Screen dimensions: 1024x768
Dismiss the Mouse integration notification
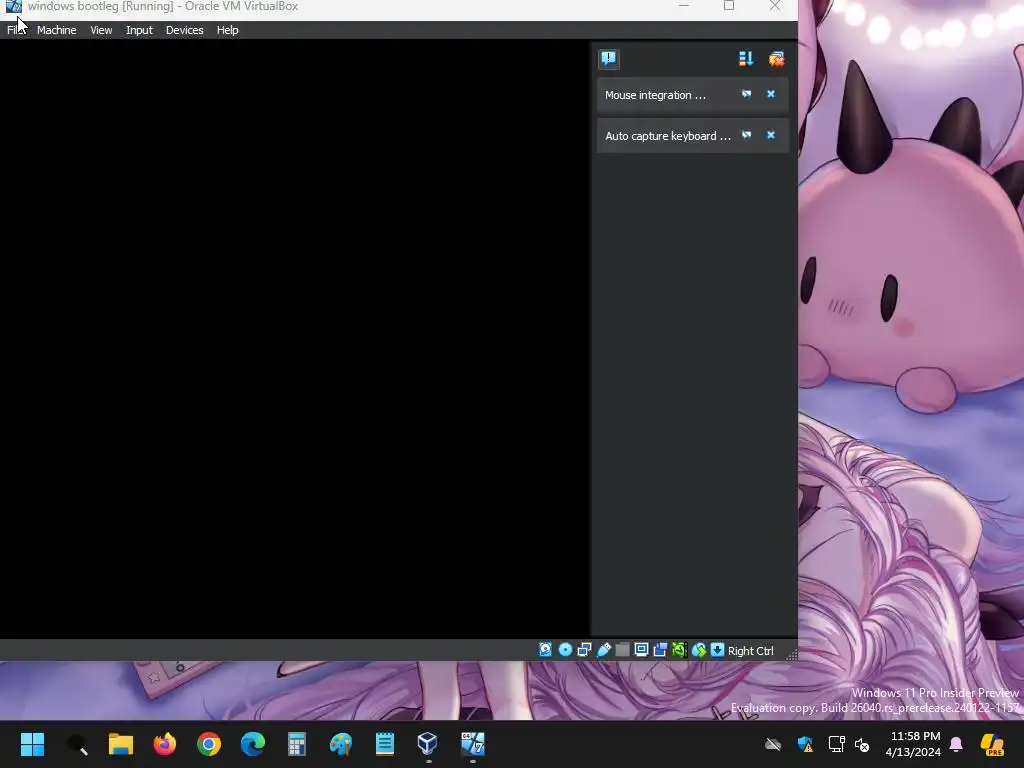coord(771,94)
